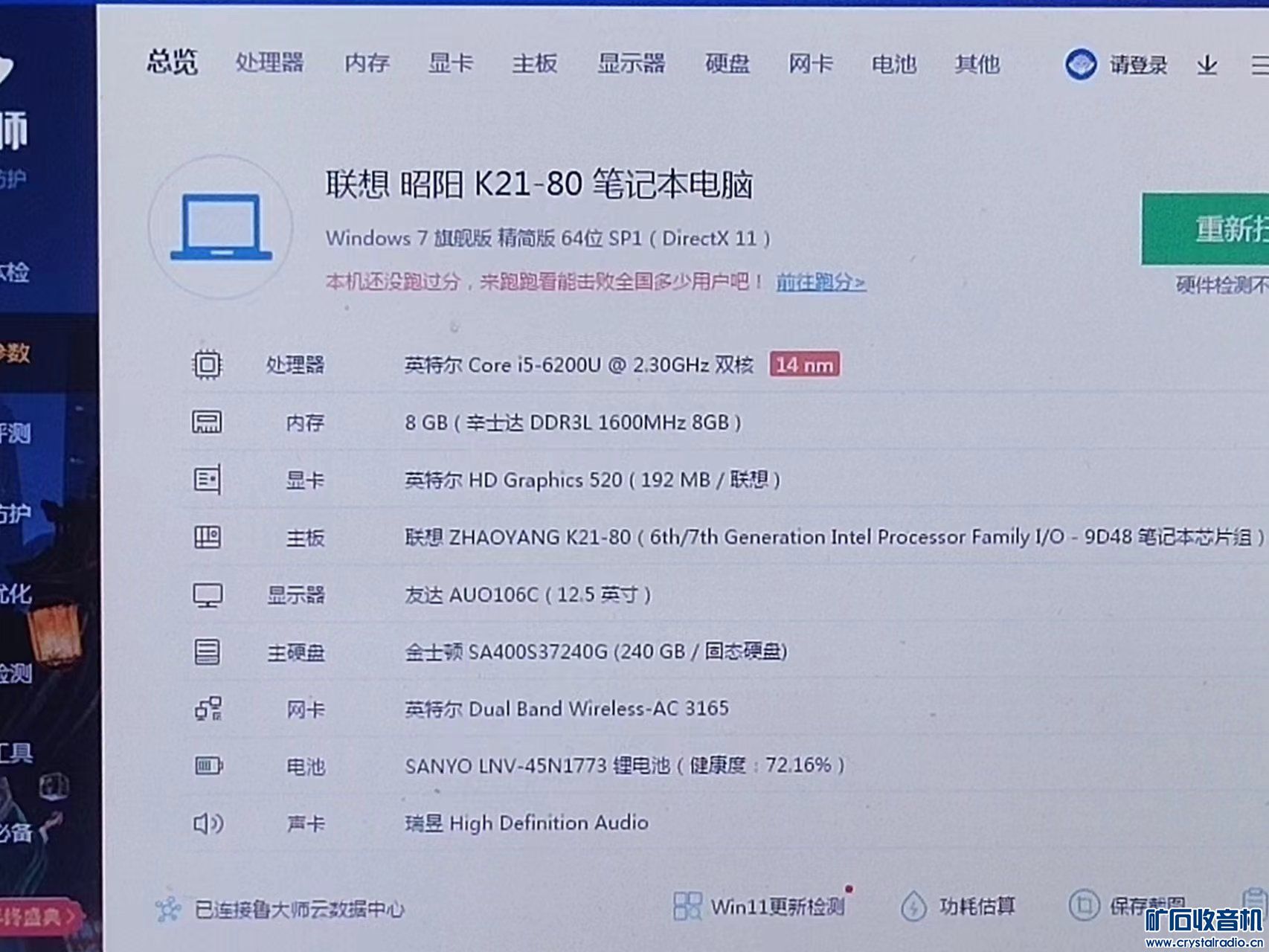
Task: Click the battery icon
Action: tap(208, 766)
